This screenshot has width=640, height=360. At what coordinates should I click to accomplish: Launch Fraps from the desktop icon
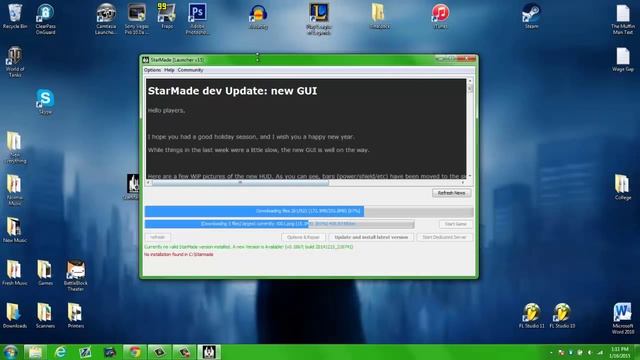(167, 16)
